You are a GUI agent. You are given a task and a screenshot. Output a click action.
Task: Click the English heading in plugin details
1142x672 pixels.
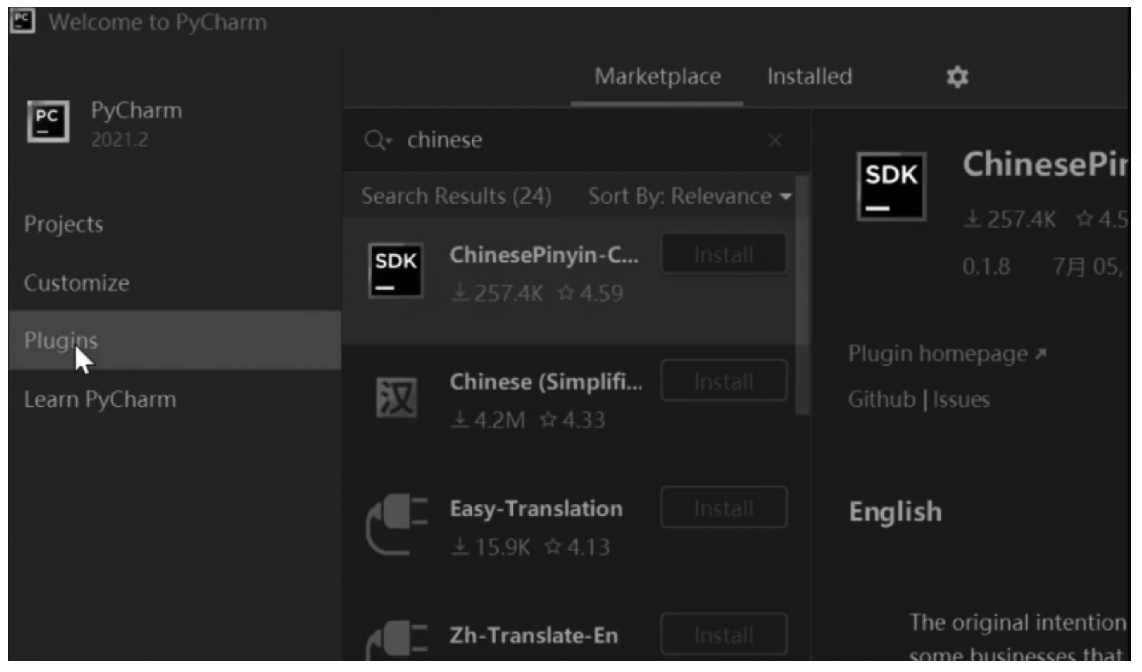point(895,512)
